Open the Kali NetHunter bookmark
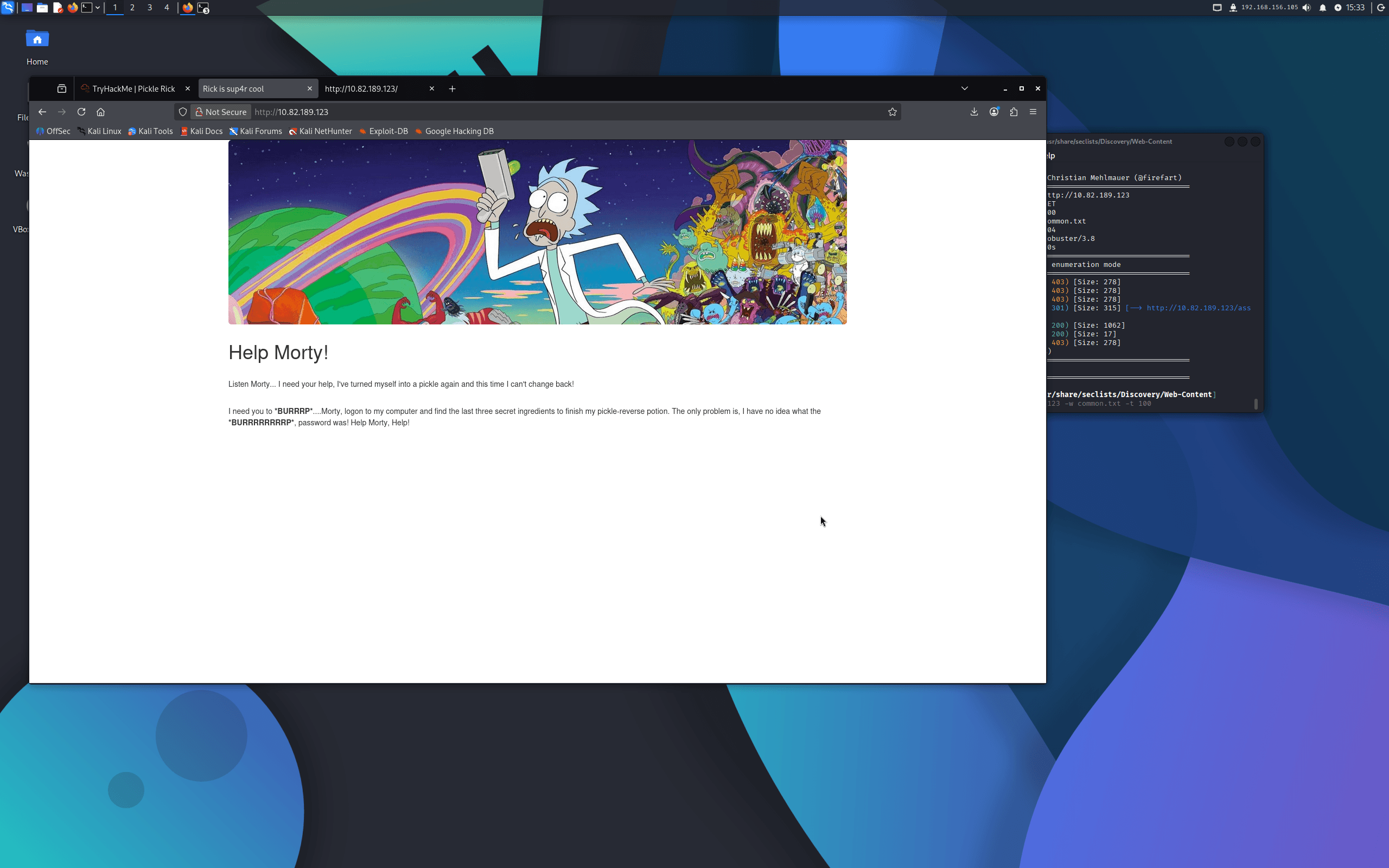This screenshot has height=868, width=1389. (320, 131)
